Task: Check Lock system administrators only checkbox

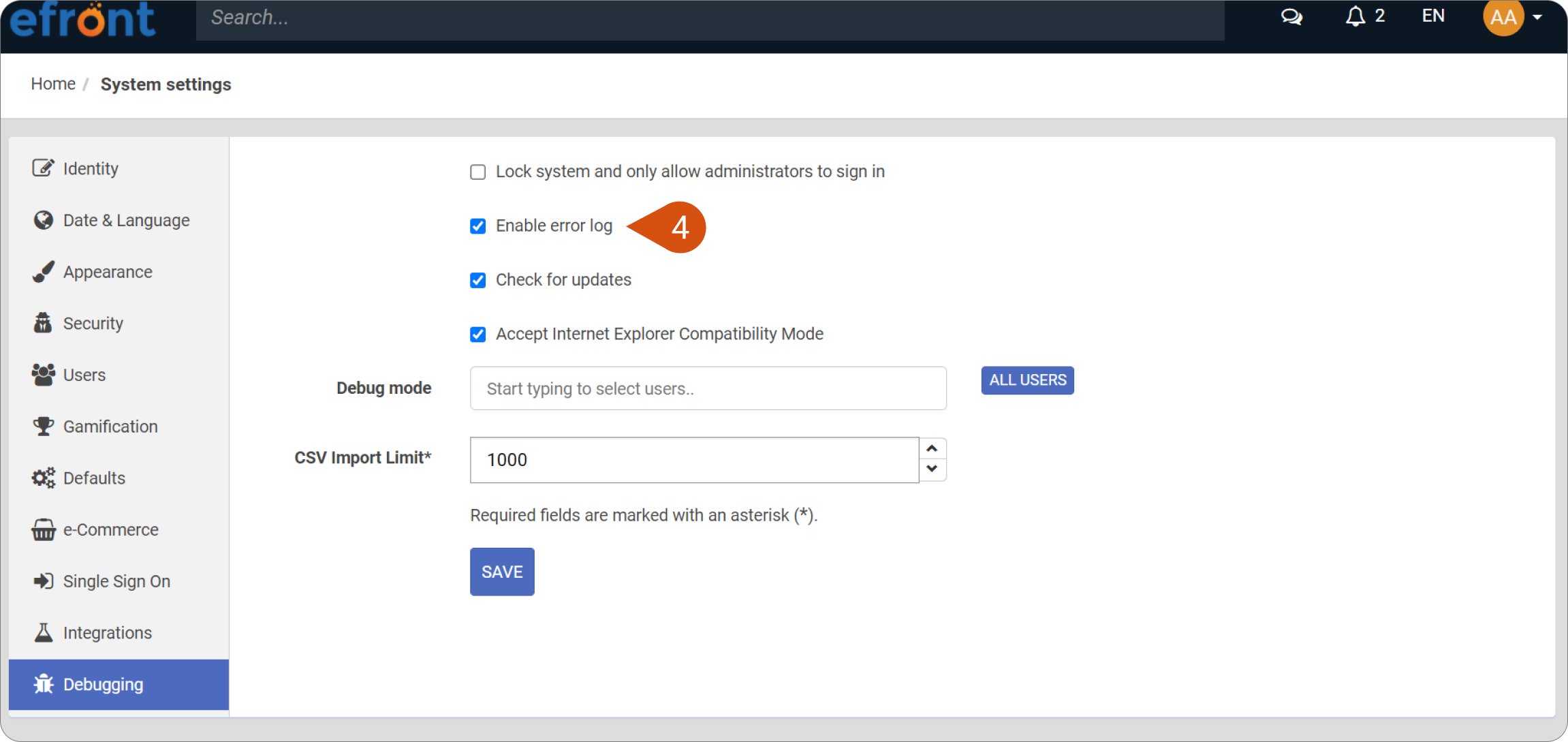Action: (x=478, y=172)
